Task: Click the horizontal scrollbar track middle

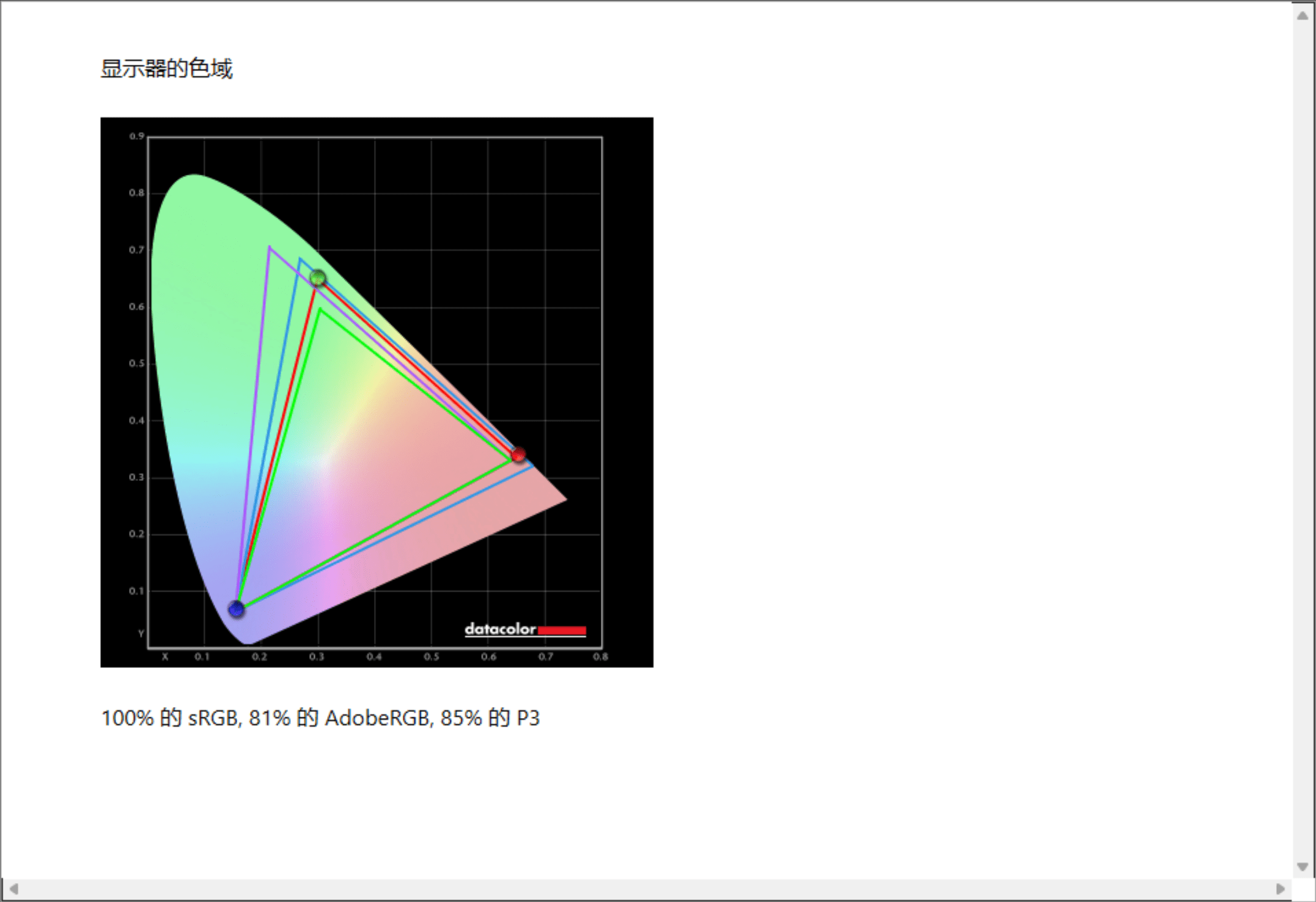Action: pos(647,889)
